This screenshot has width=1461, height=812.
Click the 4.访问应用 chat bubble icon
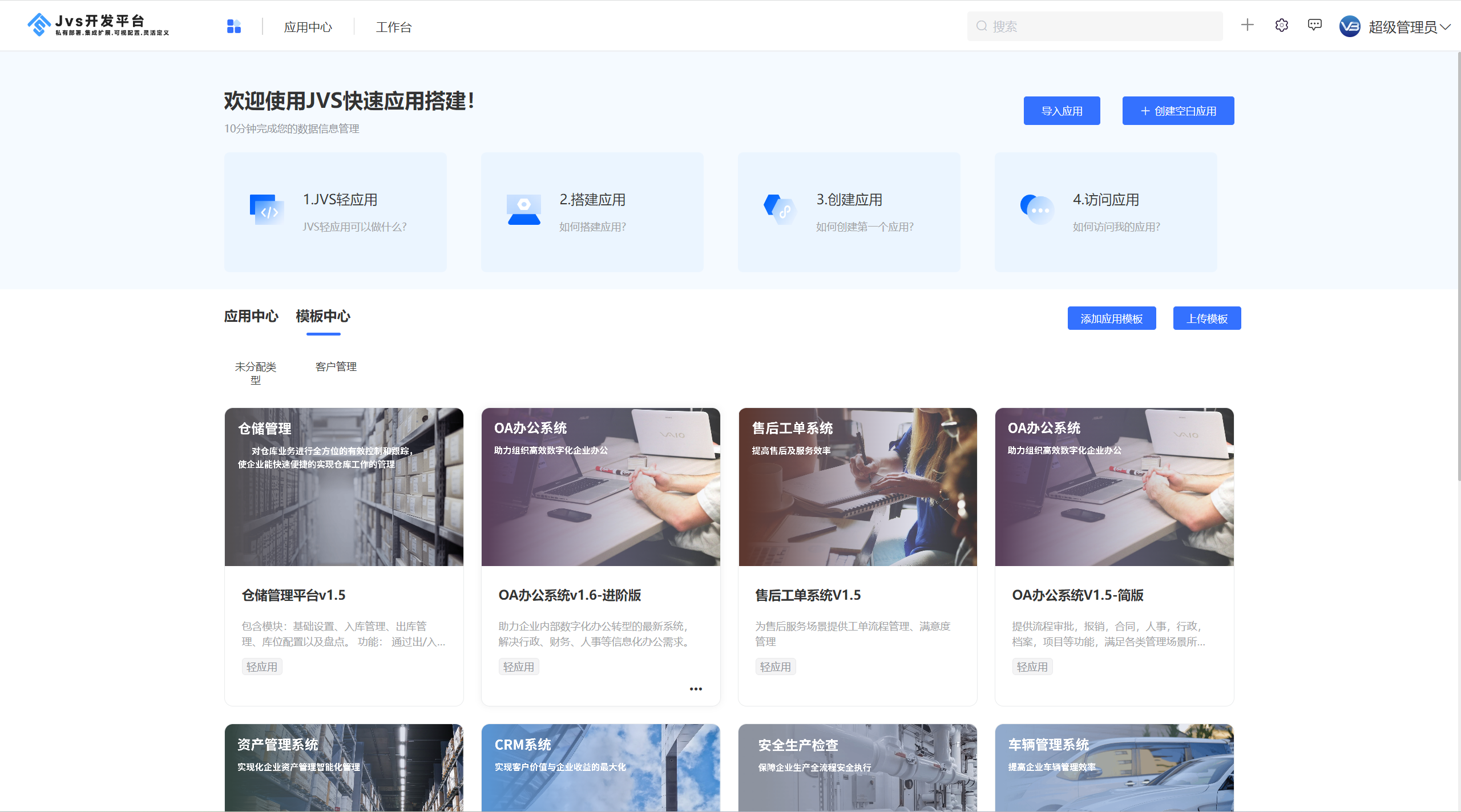click(x=1037, y=209)
